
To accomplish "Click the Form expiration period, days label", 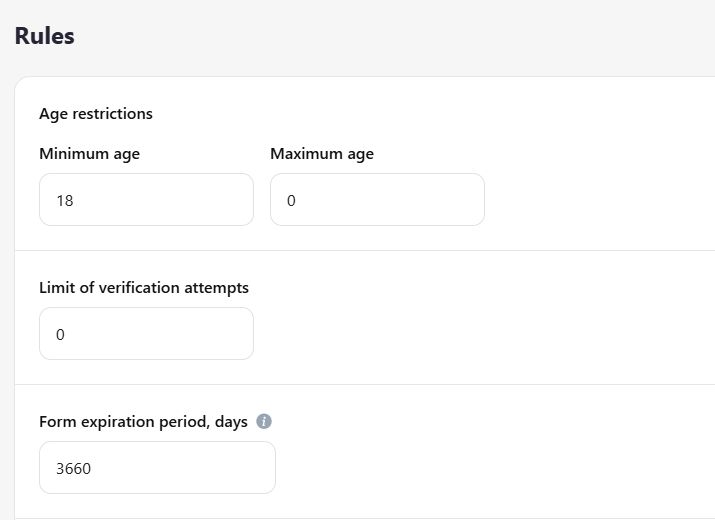I will tap(143, 422).
